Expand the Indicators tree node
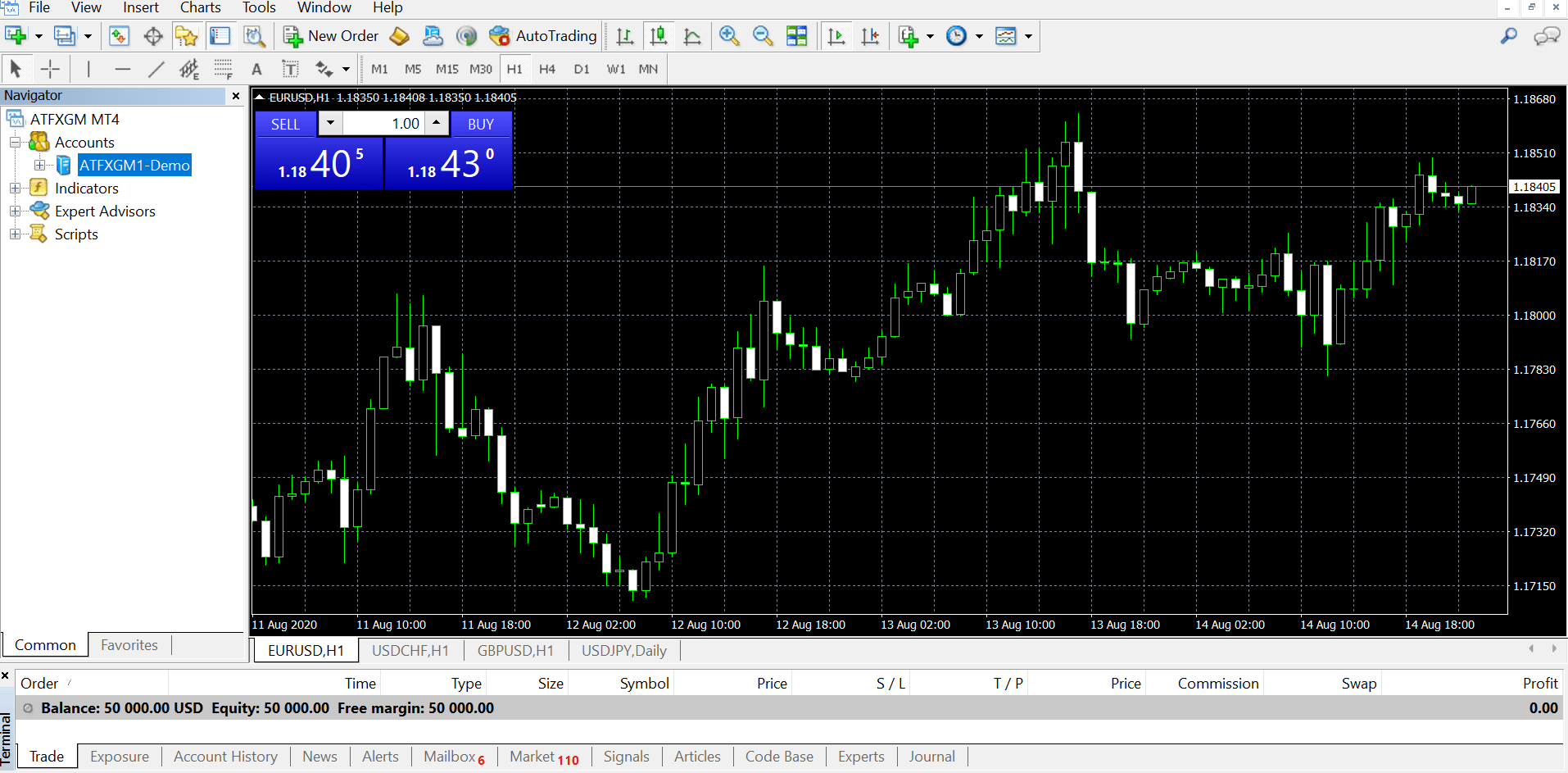The width and height of the screenshot is (1568, 773). 15,189
